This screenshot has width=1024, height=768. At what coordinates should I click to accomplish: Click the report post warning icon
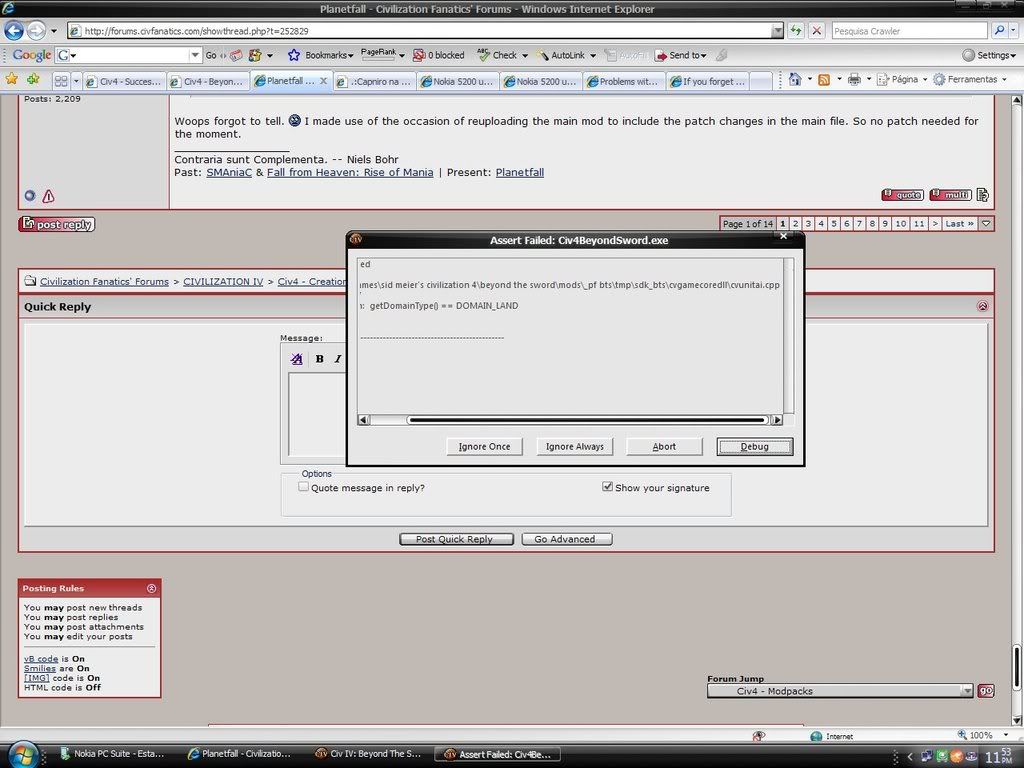[x=48, y=196]
